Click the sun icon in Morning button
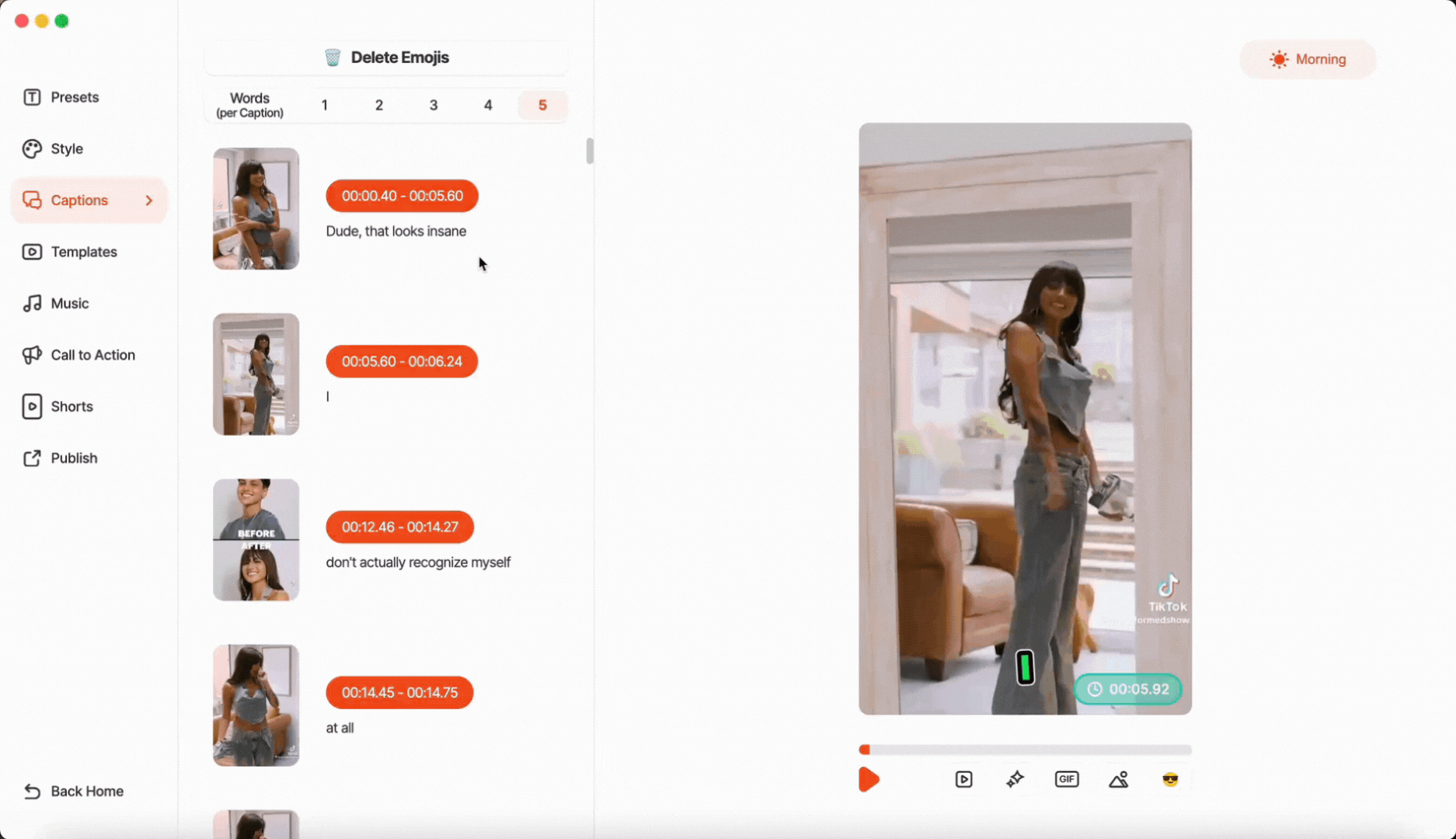Screen dimensions: 1456x839 coord(1279,59)
